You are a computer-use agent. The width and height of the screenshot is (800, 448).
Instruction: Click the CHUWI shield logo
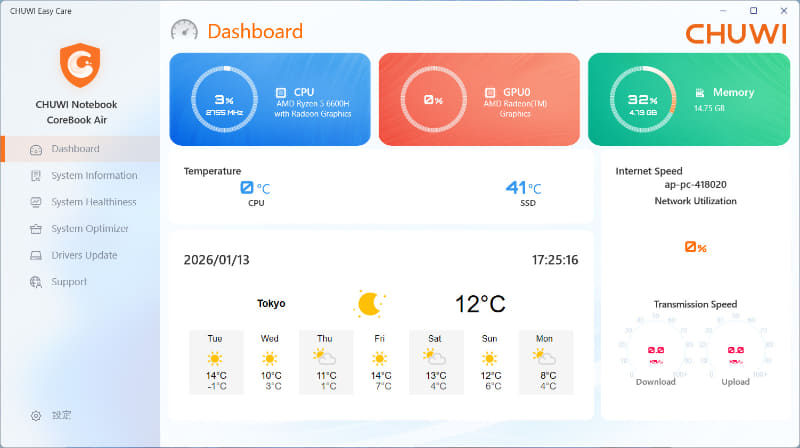tap(80, 65)
